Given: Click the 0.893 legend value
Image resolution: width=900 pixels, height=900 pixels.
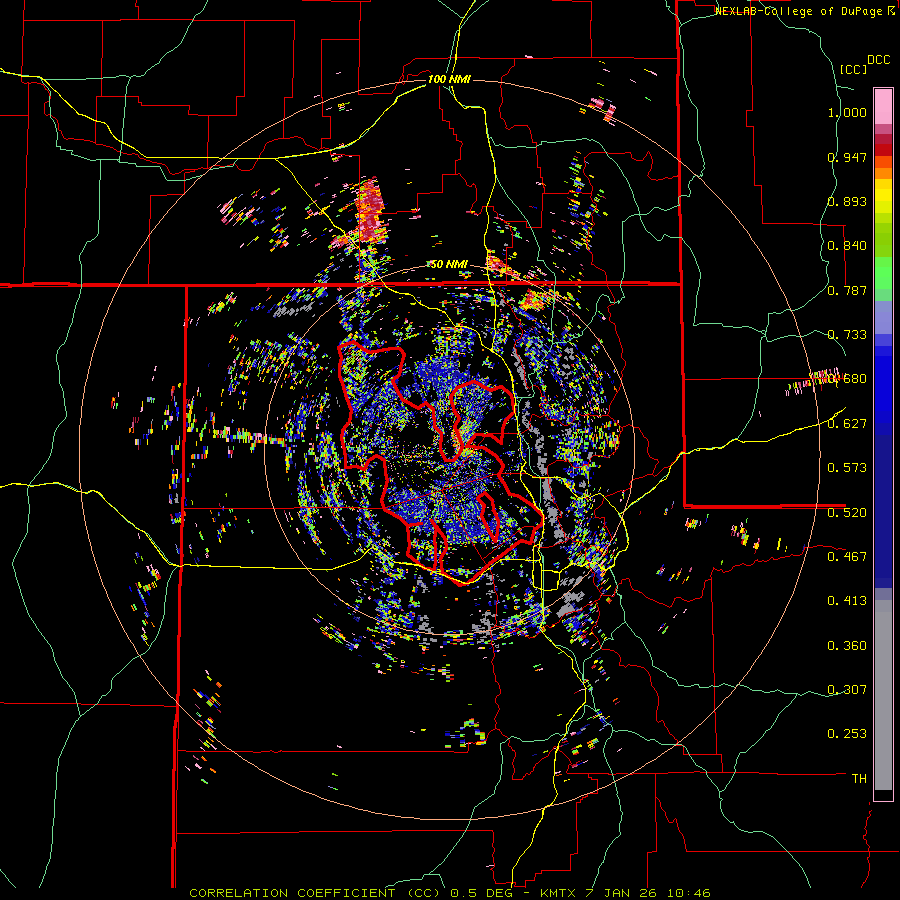Looking at the screenshot, I should [847, 201].
